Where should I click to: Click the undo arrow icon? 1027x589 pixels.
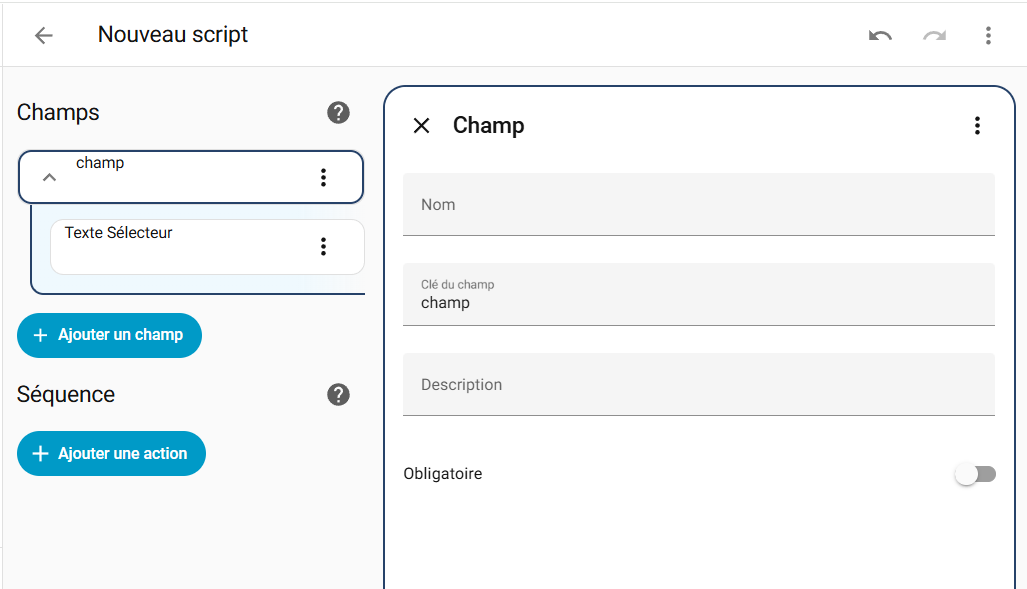pyautogui.click(x=880, y=36)
